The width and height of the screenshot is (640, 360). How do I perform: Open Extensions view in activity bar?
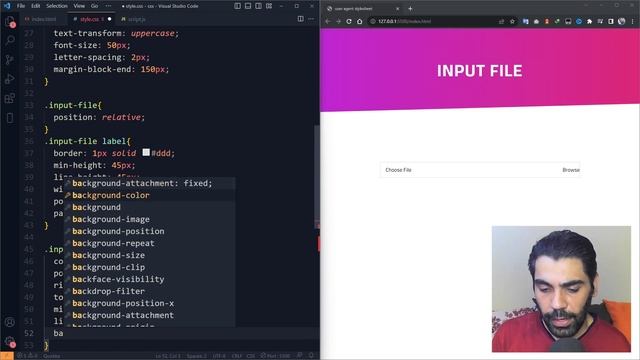pos(10,98)
